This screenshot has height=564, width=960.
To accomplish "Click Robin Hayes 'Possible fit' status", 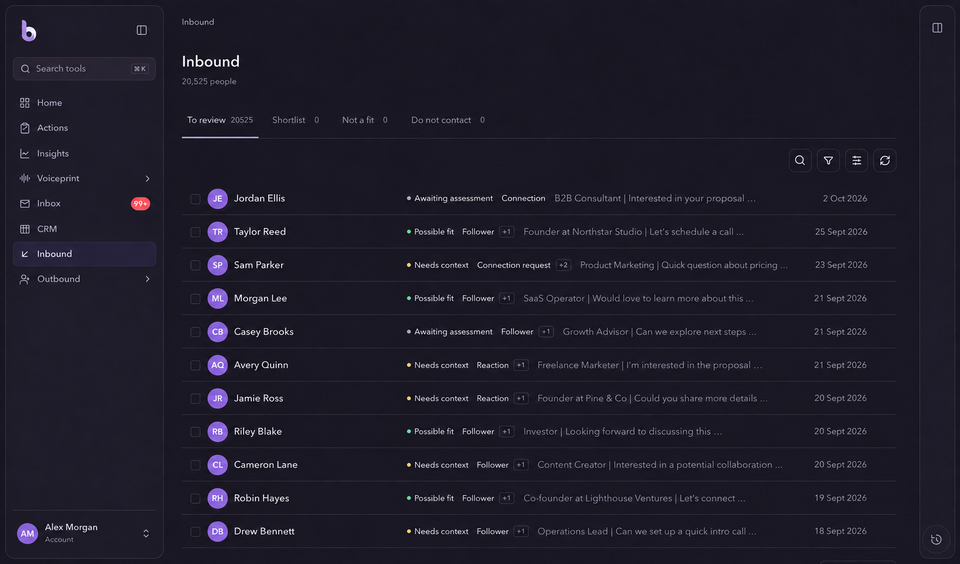I will (x=430, y=498).
